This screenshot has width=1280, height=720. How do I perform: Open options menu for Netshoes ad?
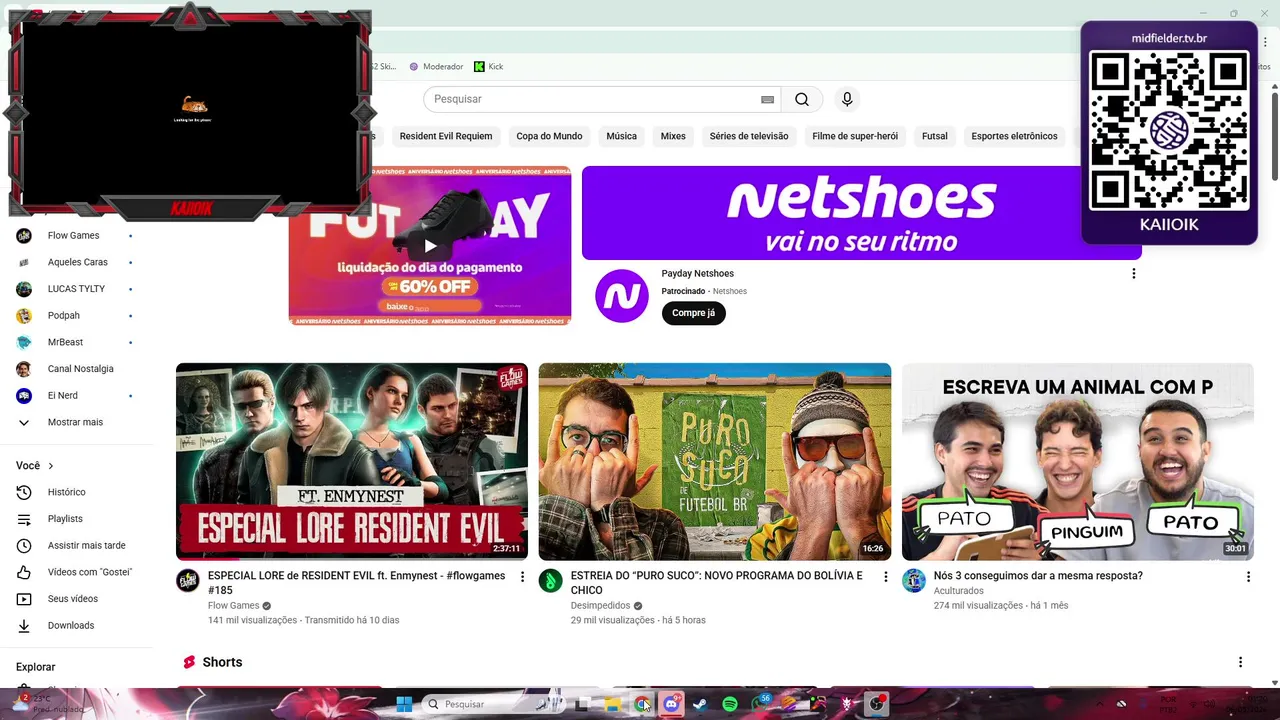click(1133, 274)
